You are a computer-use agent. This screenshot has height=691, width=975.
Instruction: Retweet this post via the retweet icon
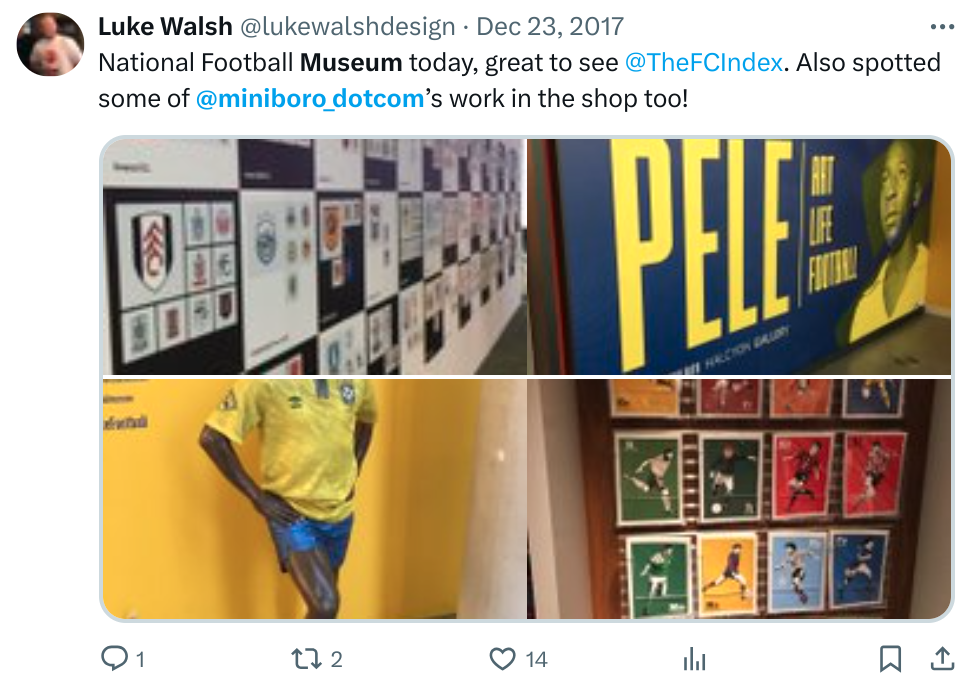tap(306, 659)
